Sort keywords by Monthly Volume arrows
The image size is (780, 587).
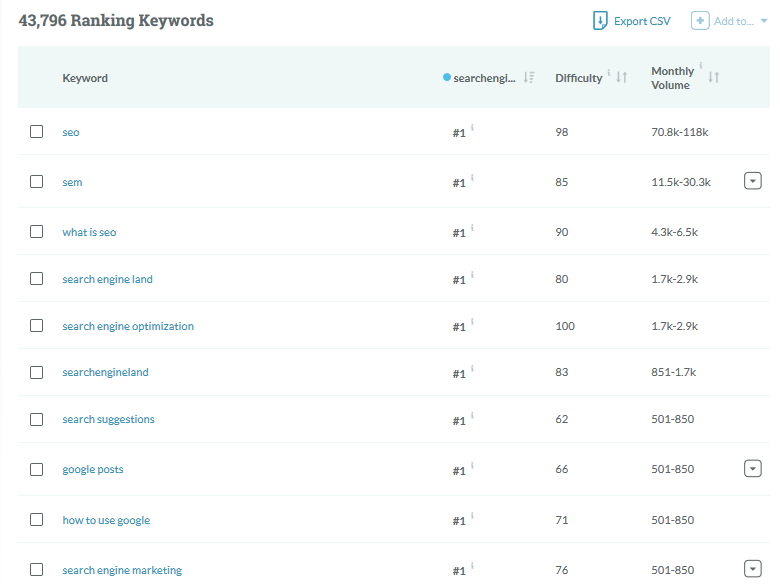[x=714, y=77]
